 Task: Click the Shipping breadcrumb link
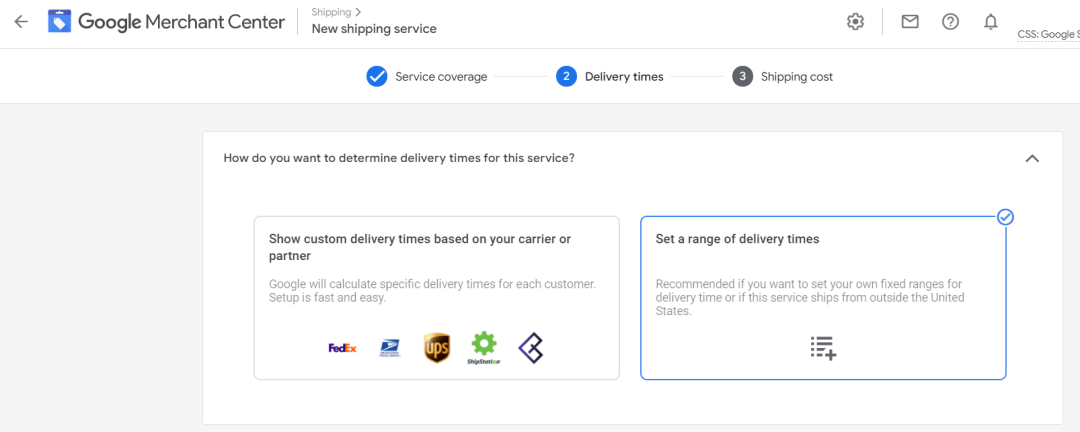331,12
